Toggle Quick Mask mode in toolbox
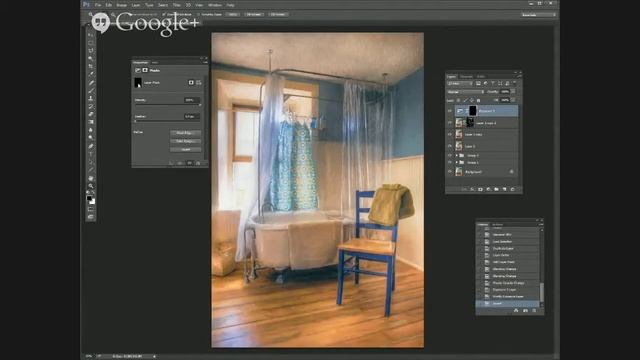 point(91,209)
